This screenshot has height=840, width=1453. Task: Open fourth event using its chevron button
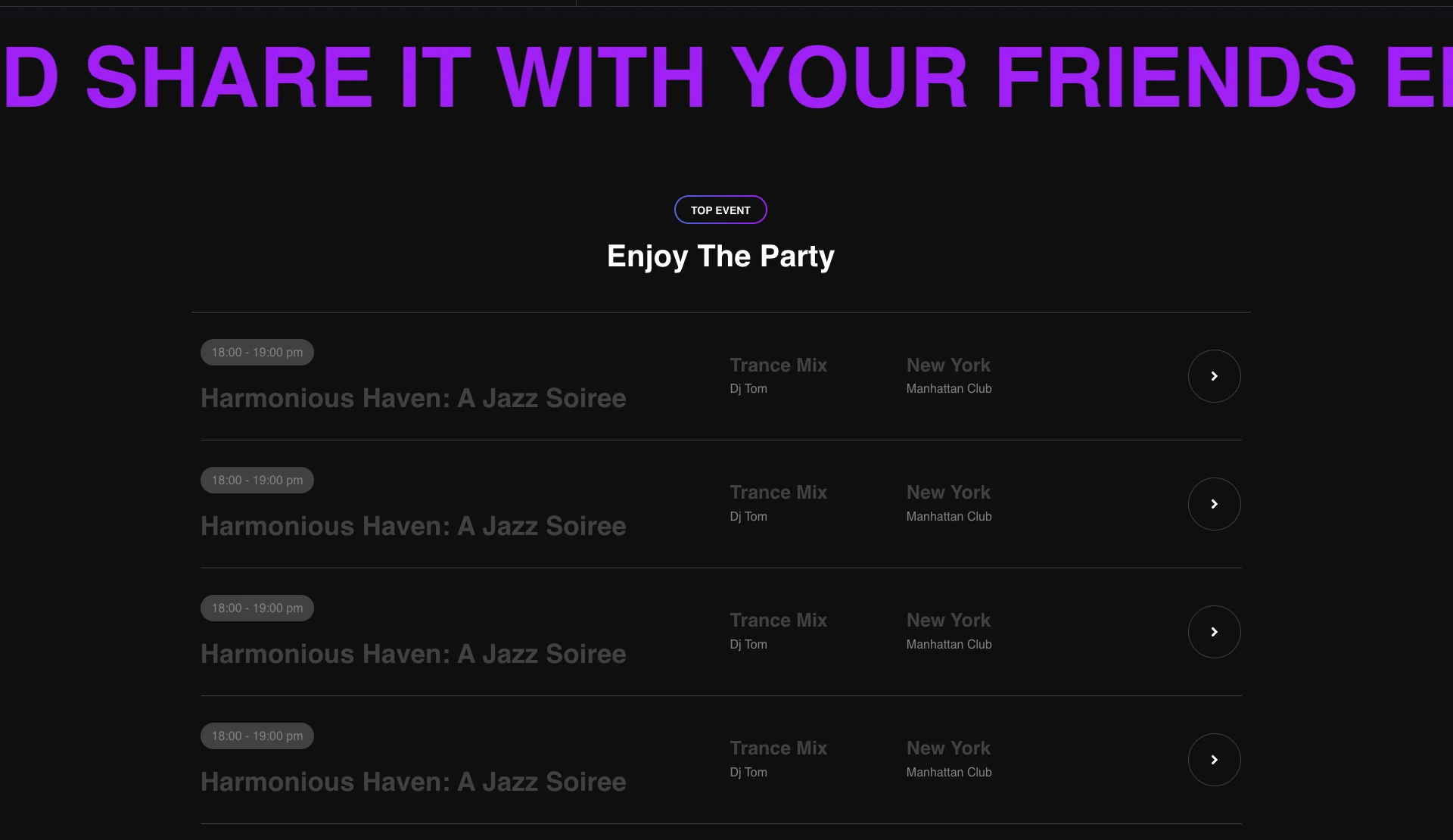point(1214,760)
